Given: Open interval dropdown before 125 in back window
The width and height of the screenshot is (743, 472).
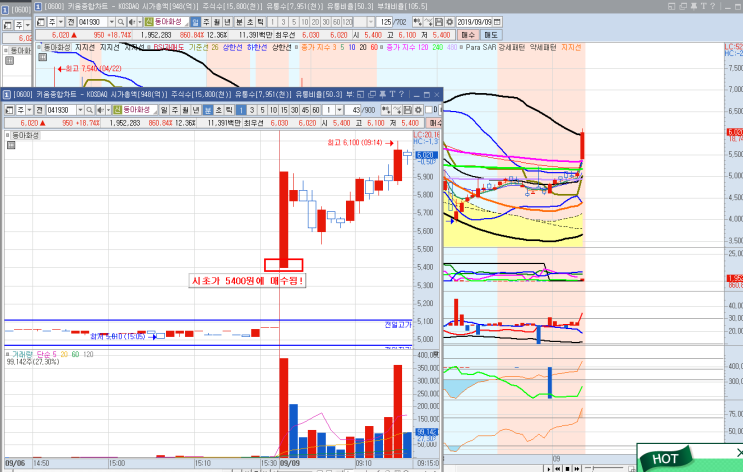Looking at the screenshot, I should tap(371, 22).
